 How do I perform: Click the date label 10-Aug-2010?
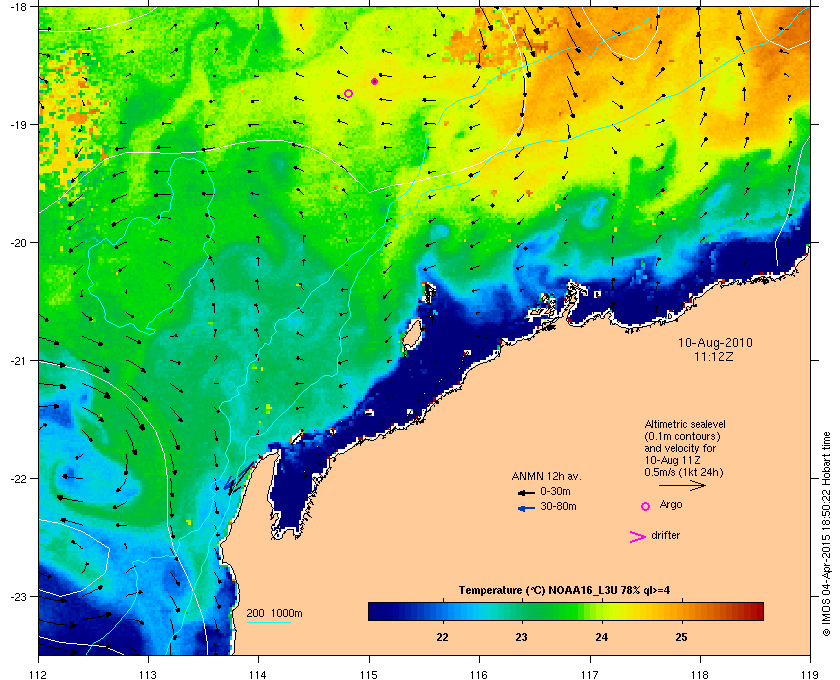coord(715,342)
